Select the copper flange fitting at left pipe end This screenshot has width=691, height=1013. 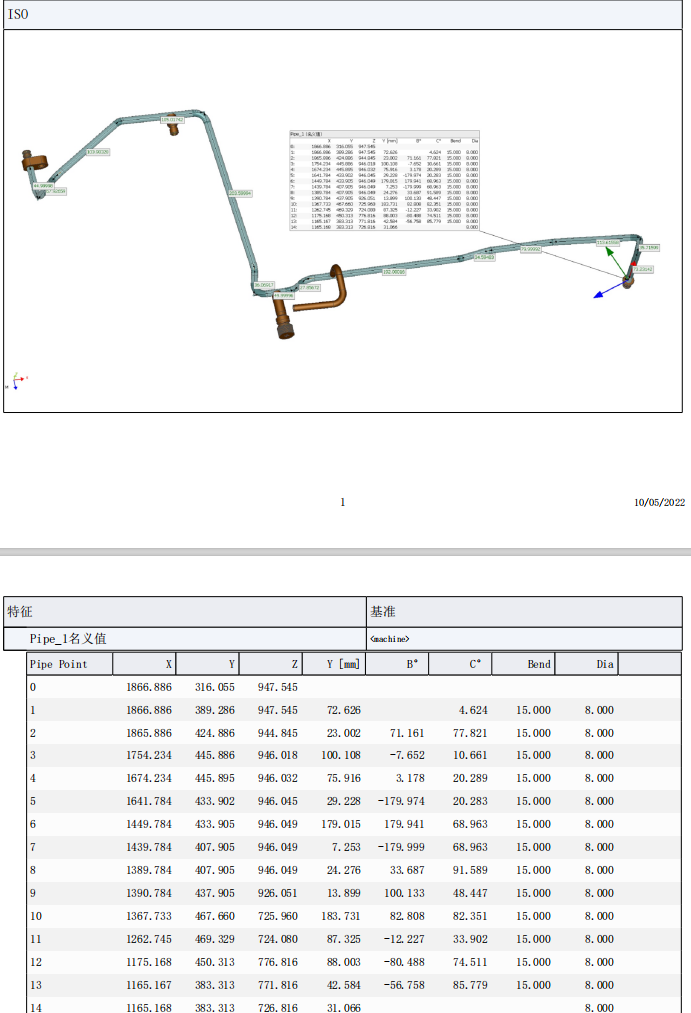[35, 160]
